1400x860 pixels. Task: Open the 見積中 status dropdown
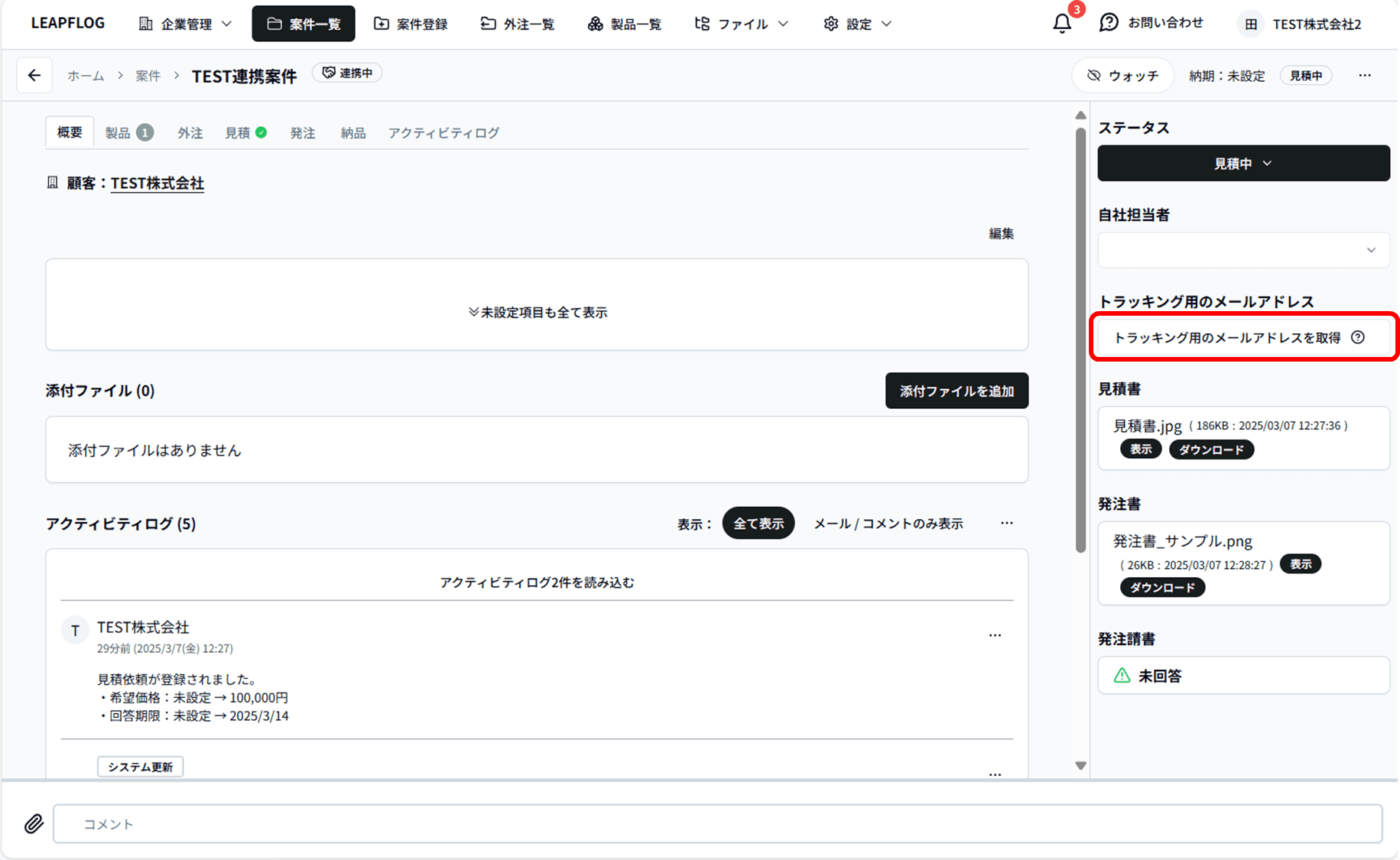[1242, 164]
